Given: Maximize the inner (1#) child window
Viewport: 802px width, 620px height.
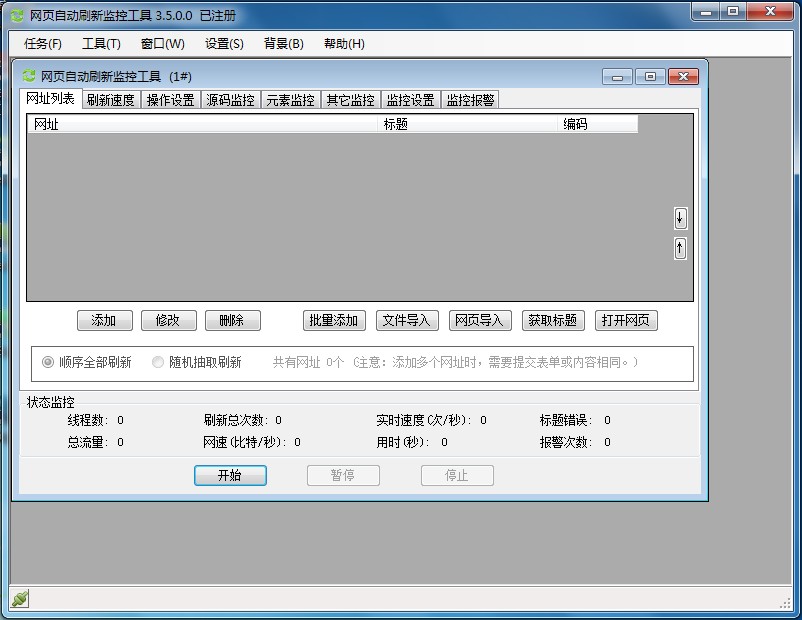Looking at the screenshot, I should (650, 77).
